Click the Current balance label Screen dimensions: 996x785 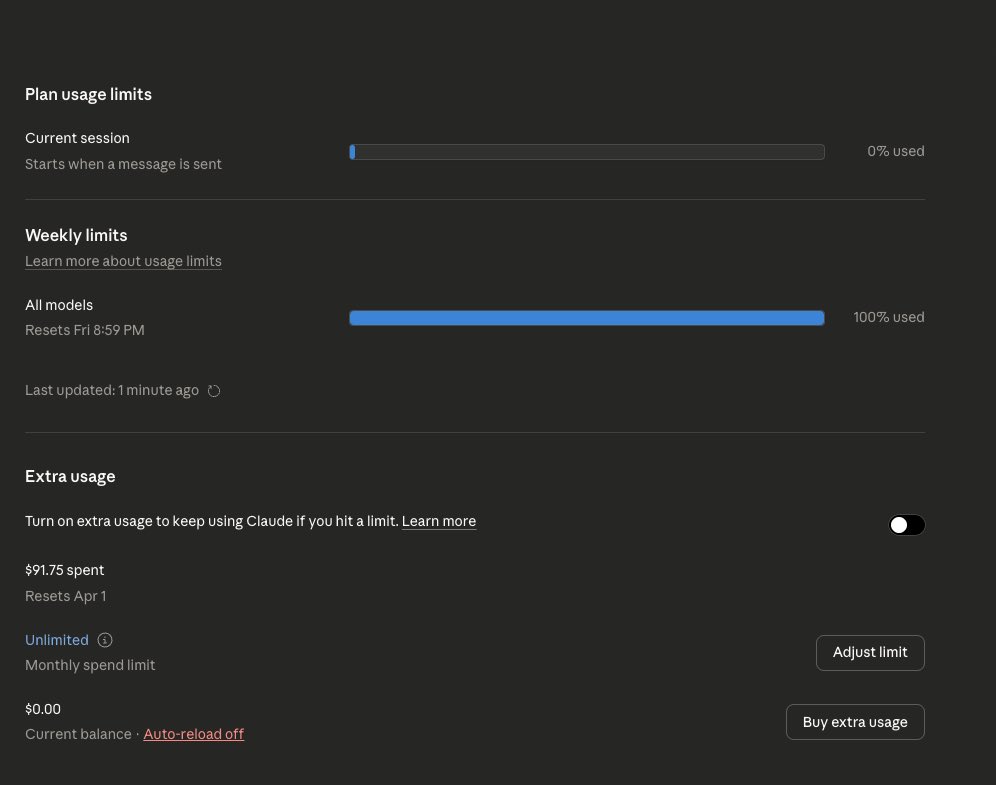click(x=78, y=734)
